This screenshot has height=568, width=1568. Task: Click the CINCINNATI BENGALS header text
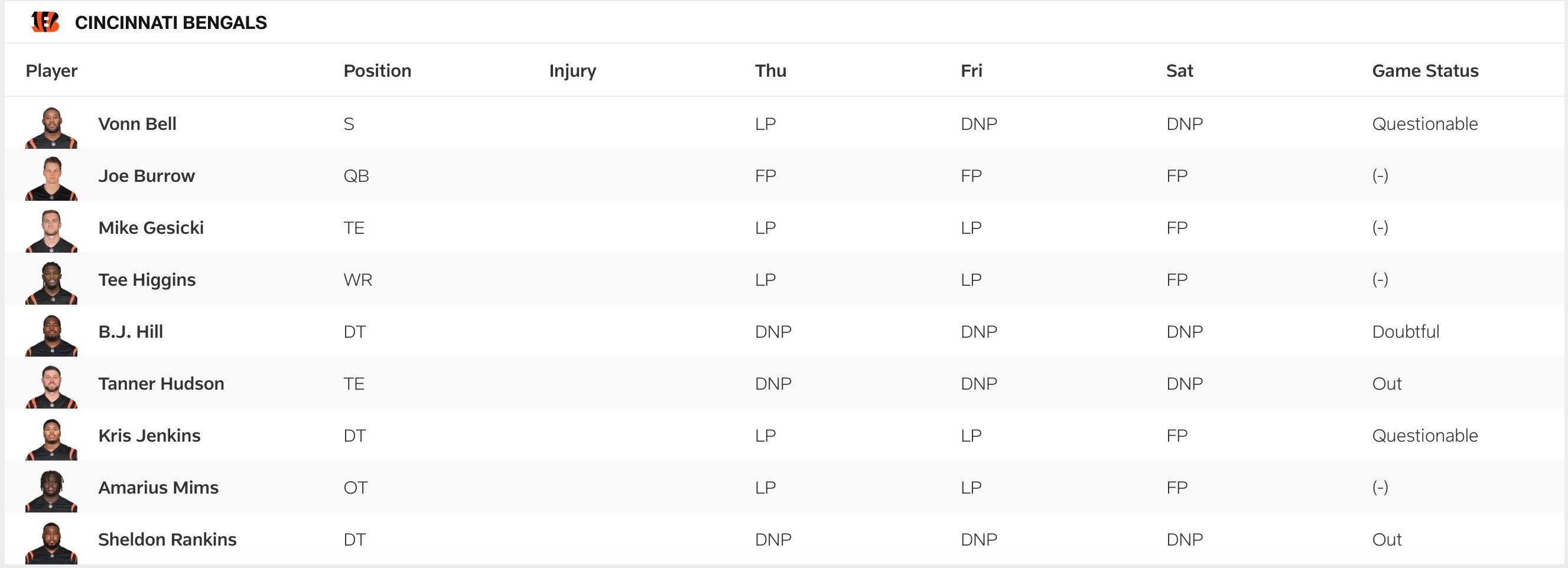click(171, 22)
